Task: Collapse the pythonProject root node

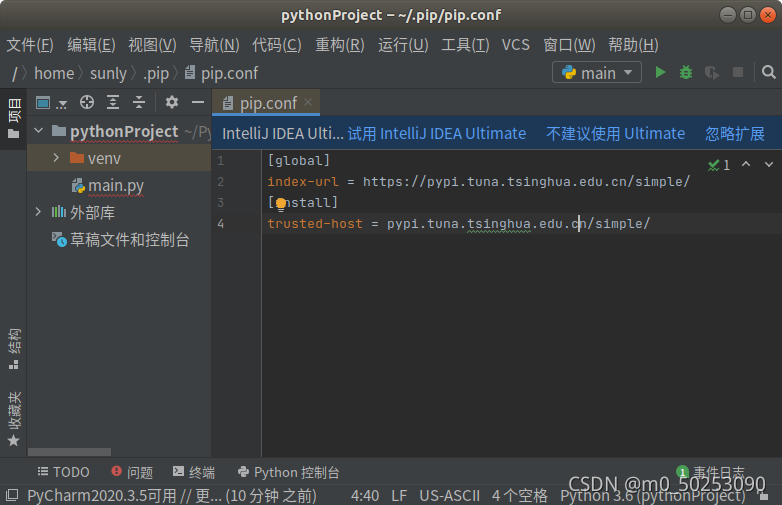Action: (38, 131)
